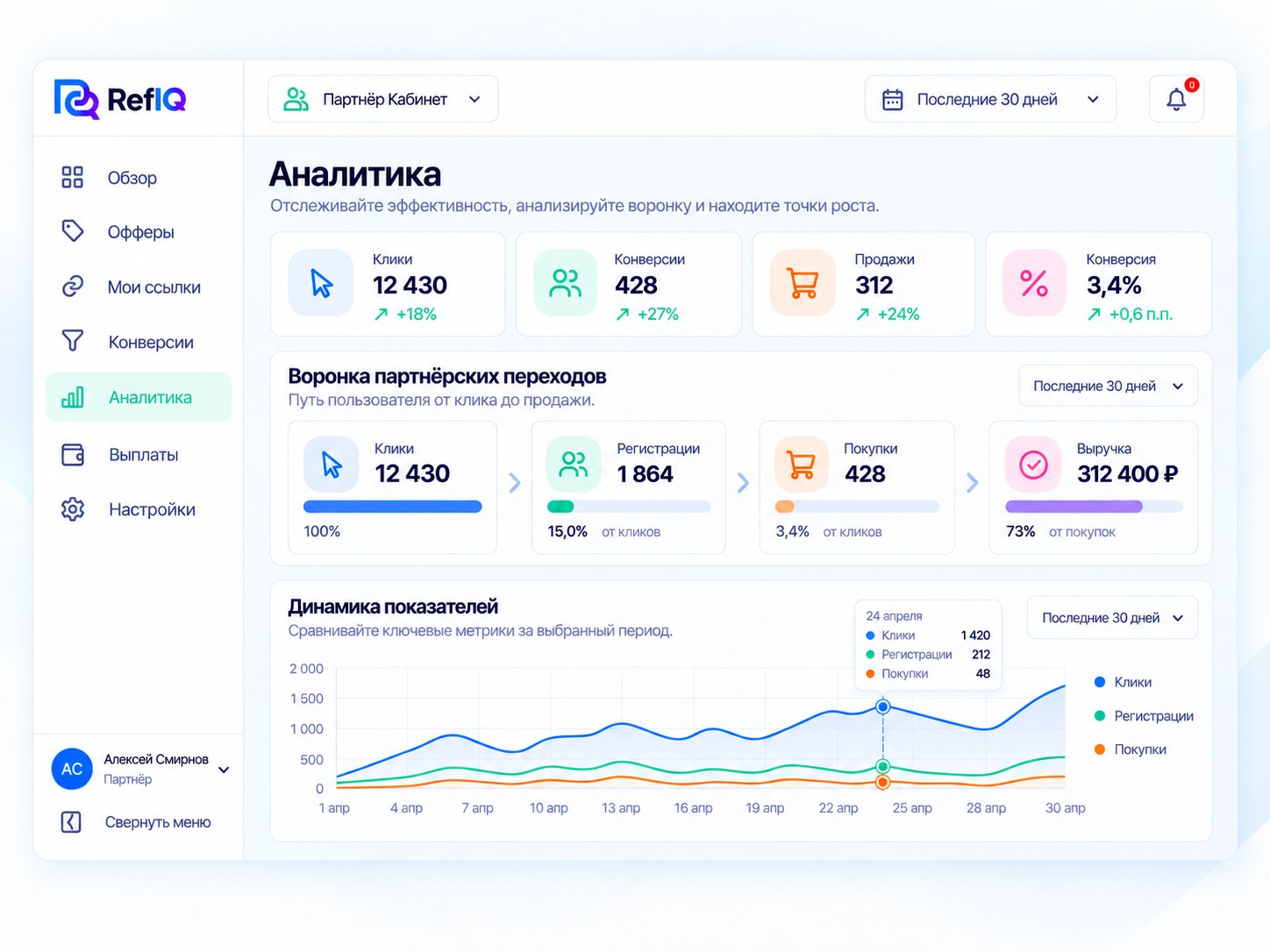Screen dimensions: 1270x952
Task: Open the notifications bell
Action: pos(1176,99)
